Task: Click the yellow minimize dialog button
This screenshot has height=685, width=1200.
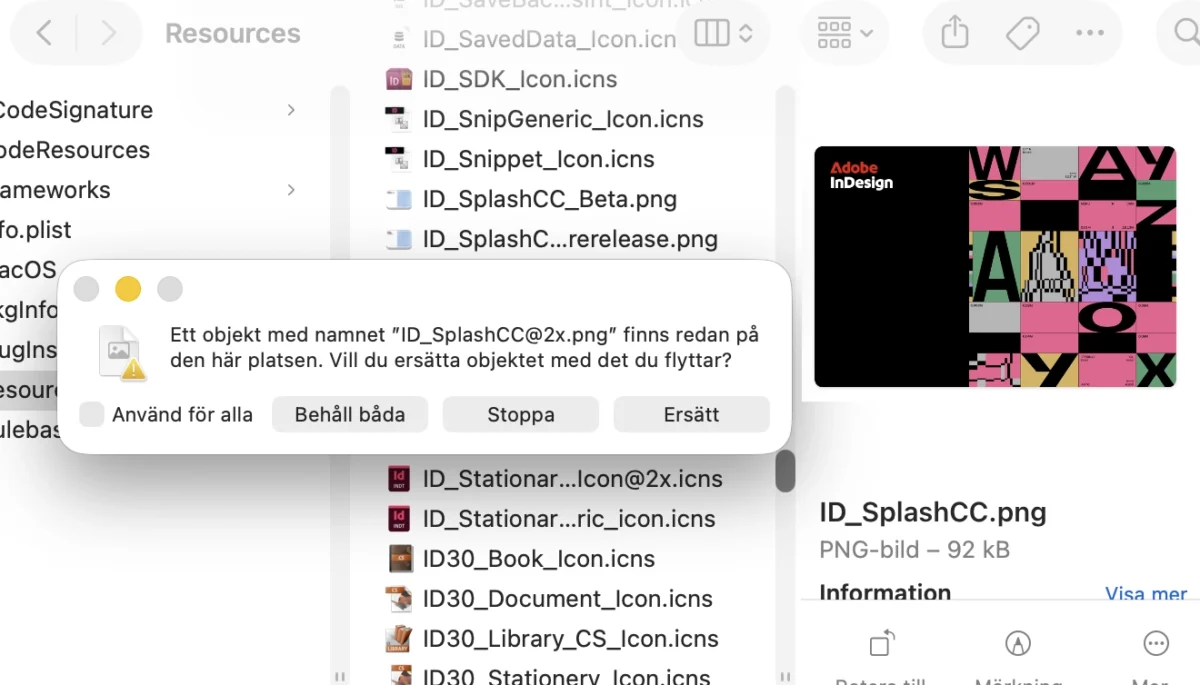Action: [x=128, y=289]
